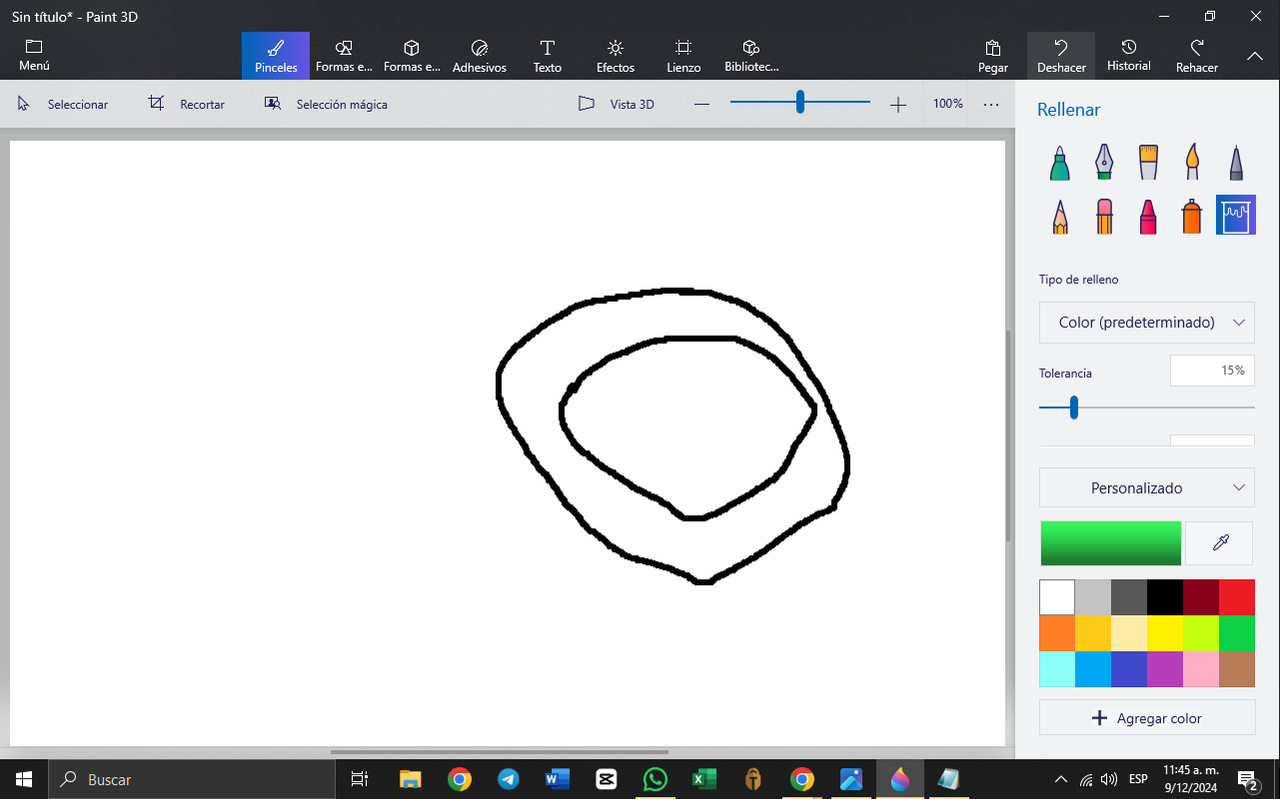
Task: Select the Crayon tool
Action: 1148,215
